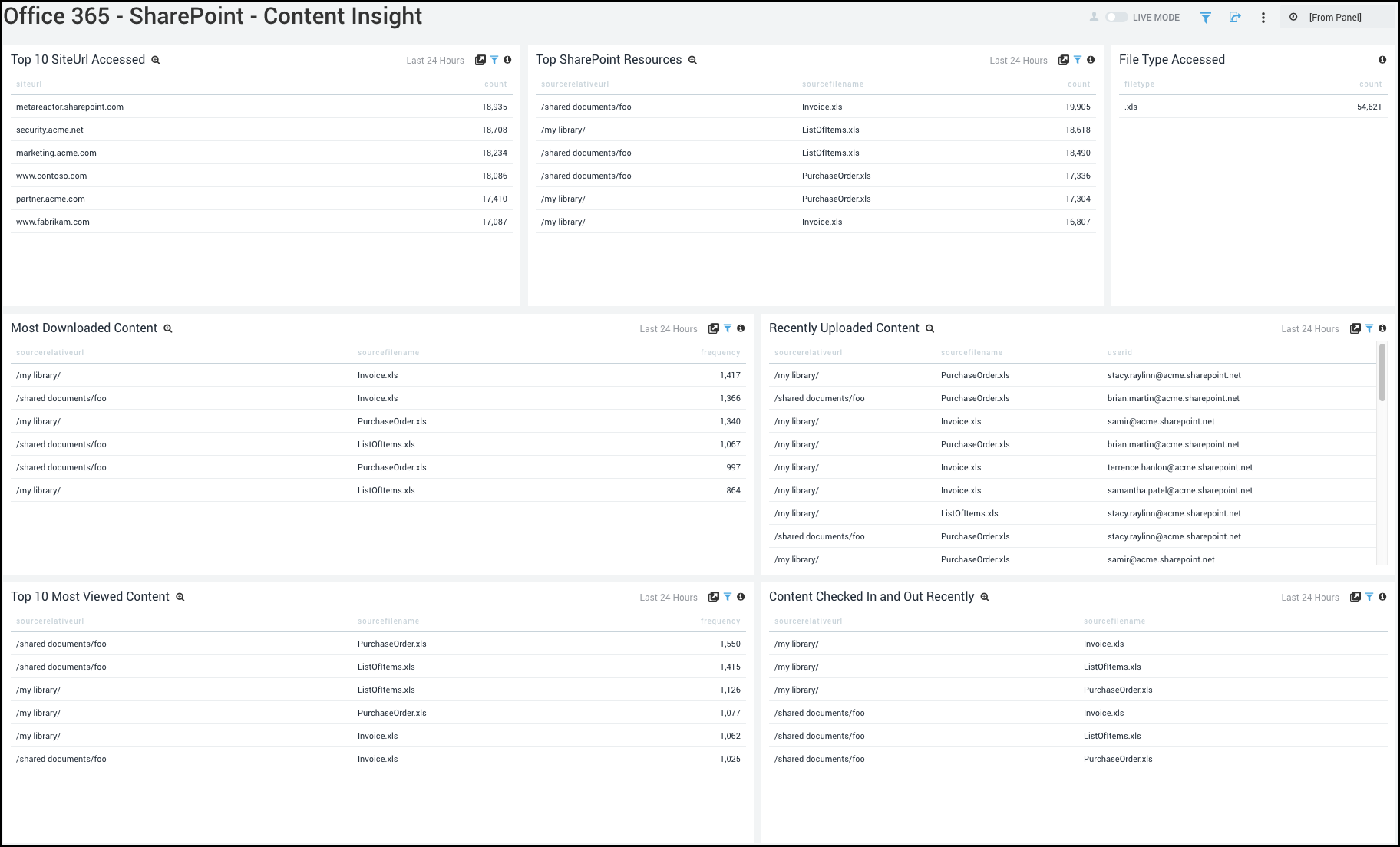
Task: Click Last 24 Hours on Recently Uploaded Content
Action: pos(1309,328)
